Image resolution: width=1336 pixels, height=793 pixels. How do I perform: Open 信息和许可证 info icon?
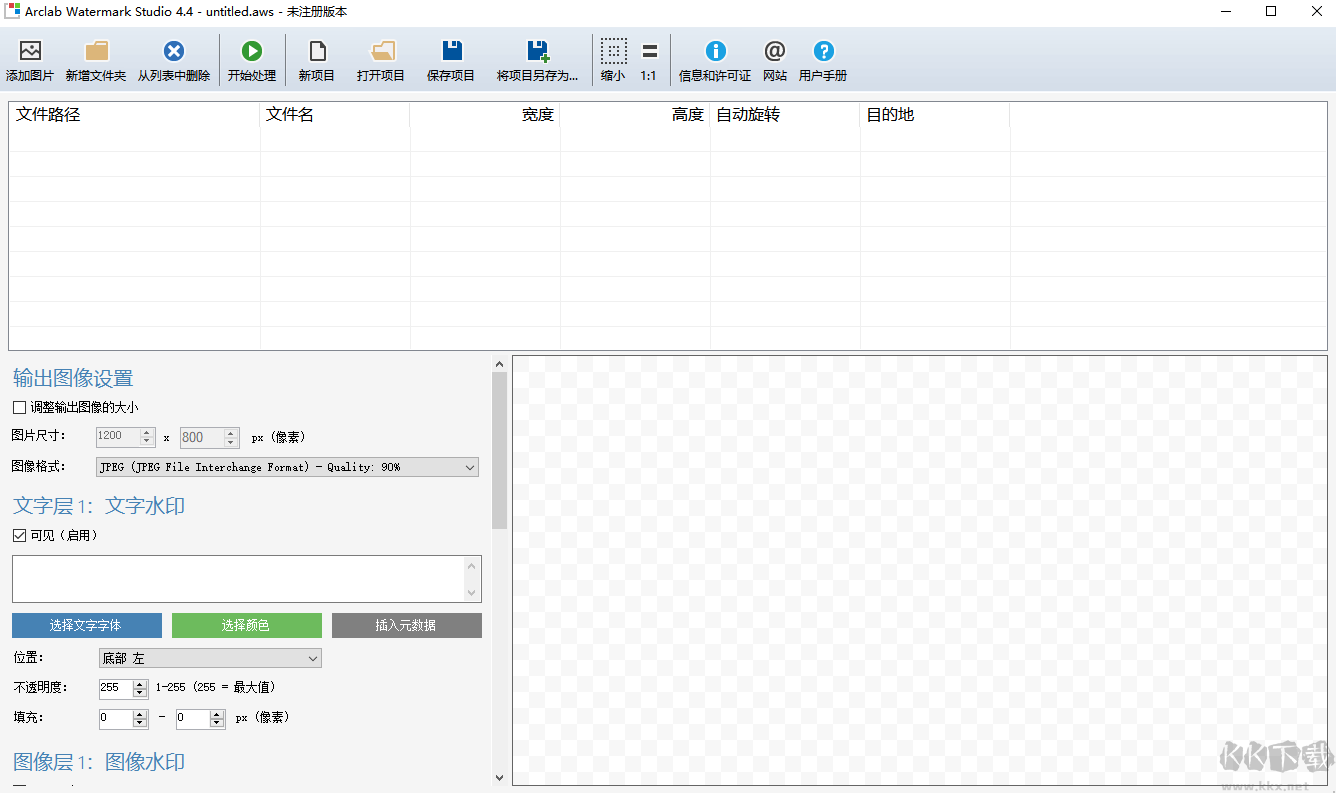tap(715, 52)
